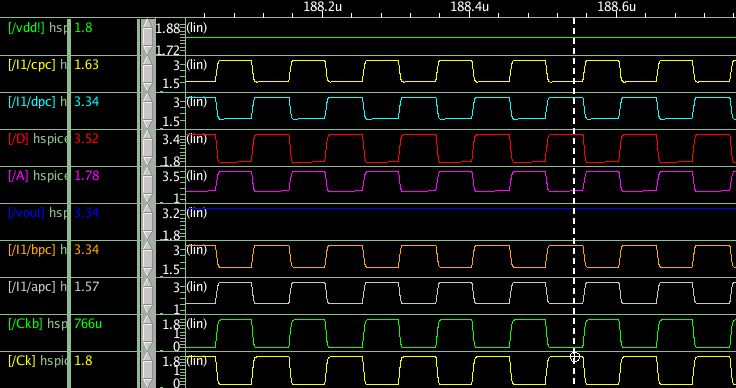Click the 188.2u time axis label
Screen dimensions: 736x388
click(323, 6)
